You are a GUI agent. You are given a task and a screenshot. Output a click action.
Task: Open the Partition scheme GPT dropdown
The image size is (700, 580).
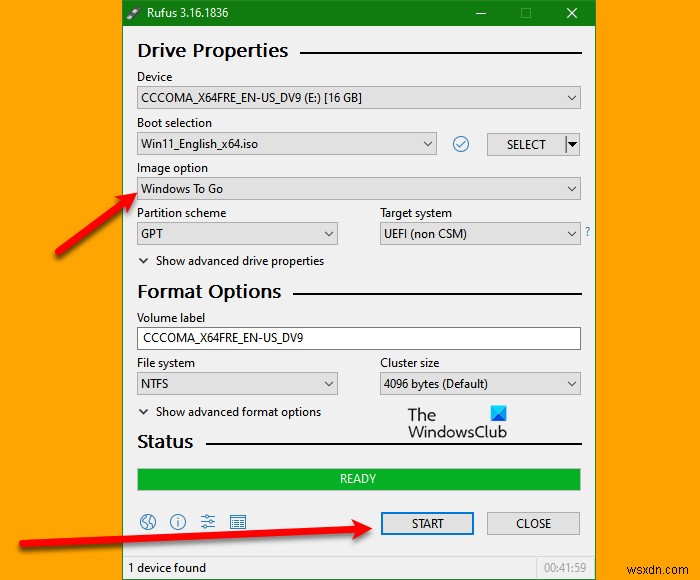(237, 234)
